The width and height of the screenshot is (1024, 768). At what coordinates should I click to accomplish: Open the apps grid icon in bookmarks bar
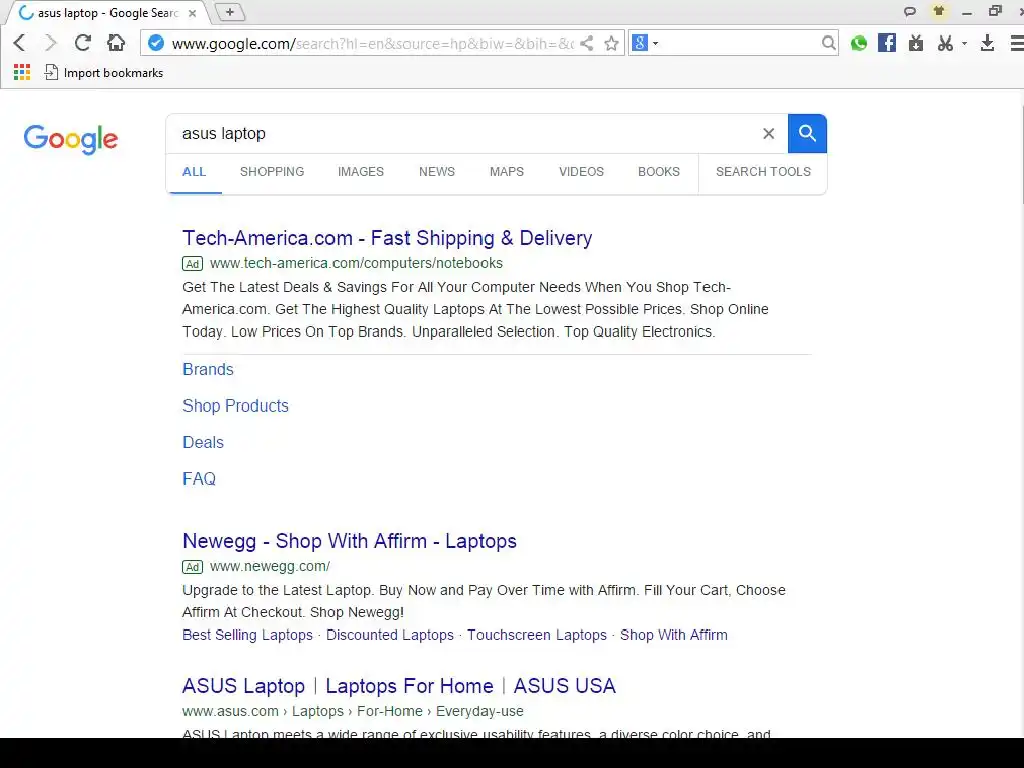[x=22, y=72]
